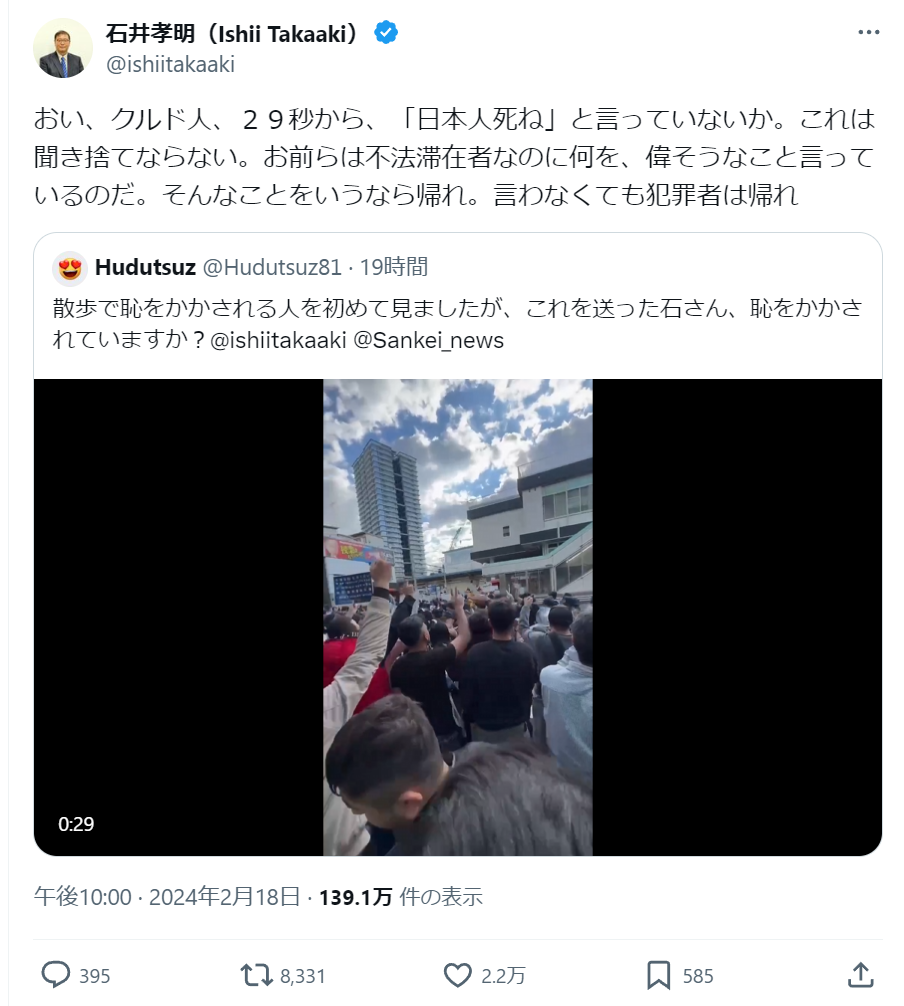
Task: Click the reply speech bubble icon
Action: click(x=56, y=975)
